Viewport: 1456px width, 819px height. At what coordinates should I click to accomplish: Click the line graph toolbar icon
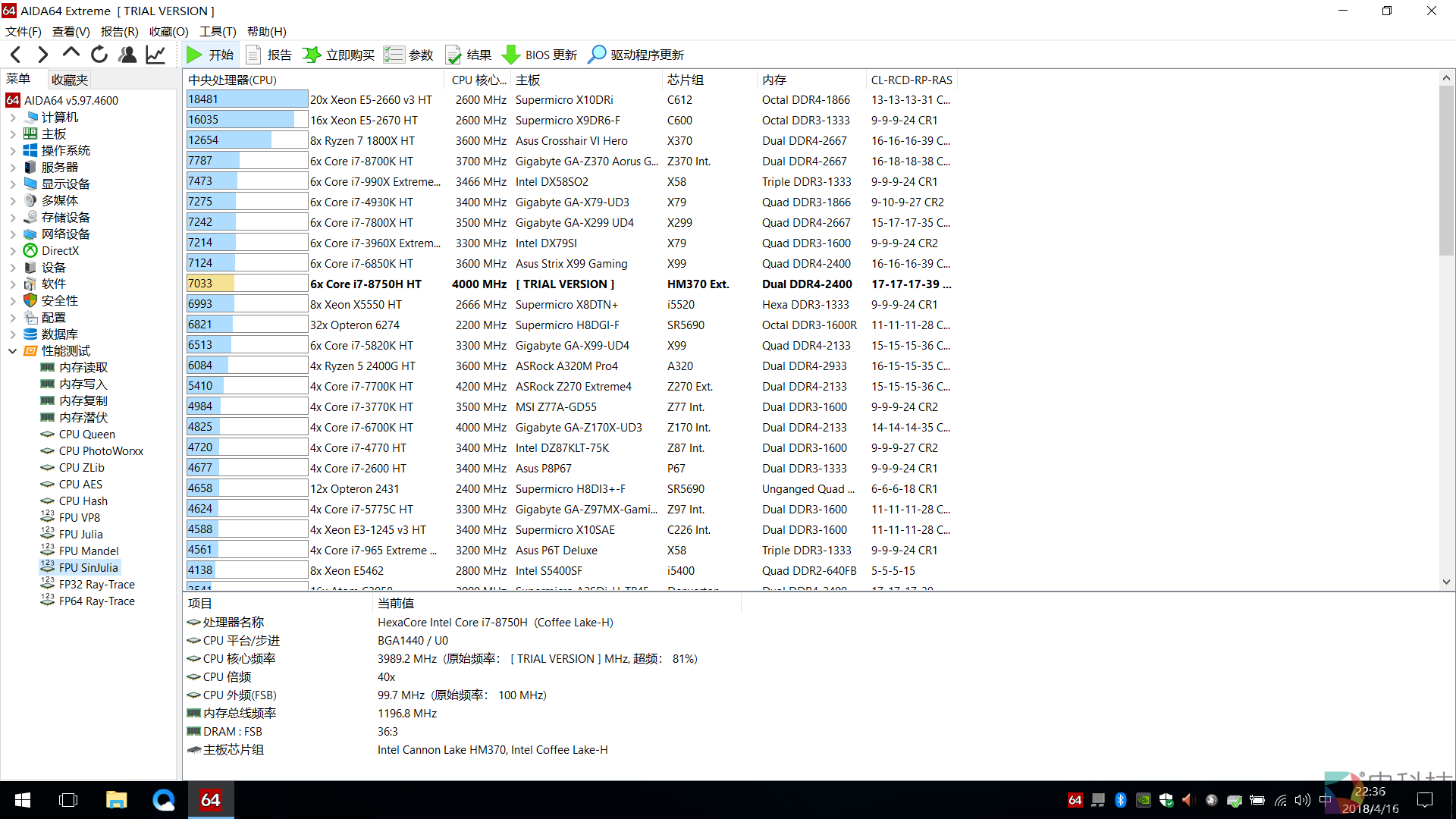[x=155, y=55]
